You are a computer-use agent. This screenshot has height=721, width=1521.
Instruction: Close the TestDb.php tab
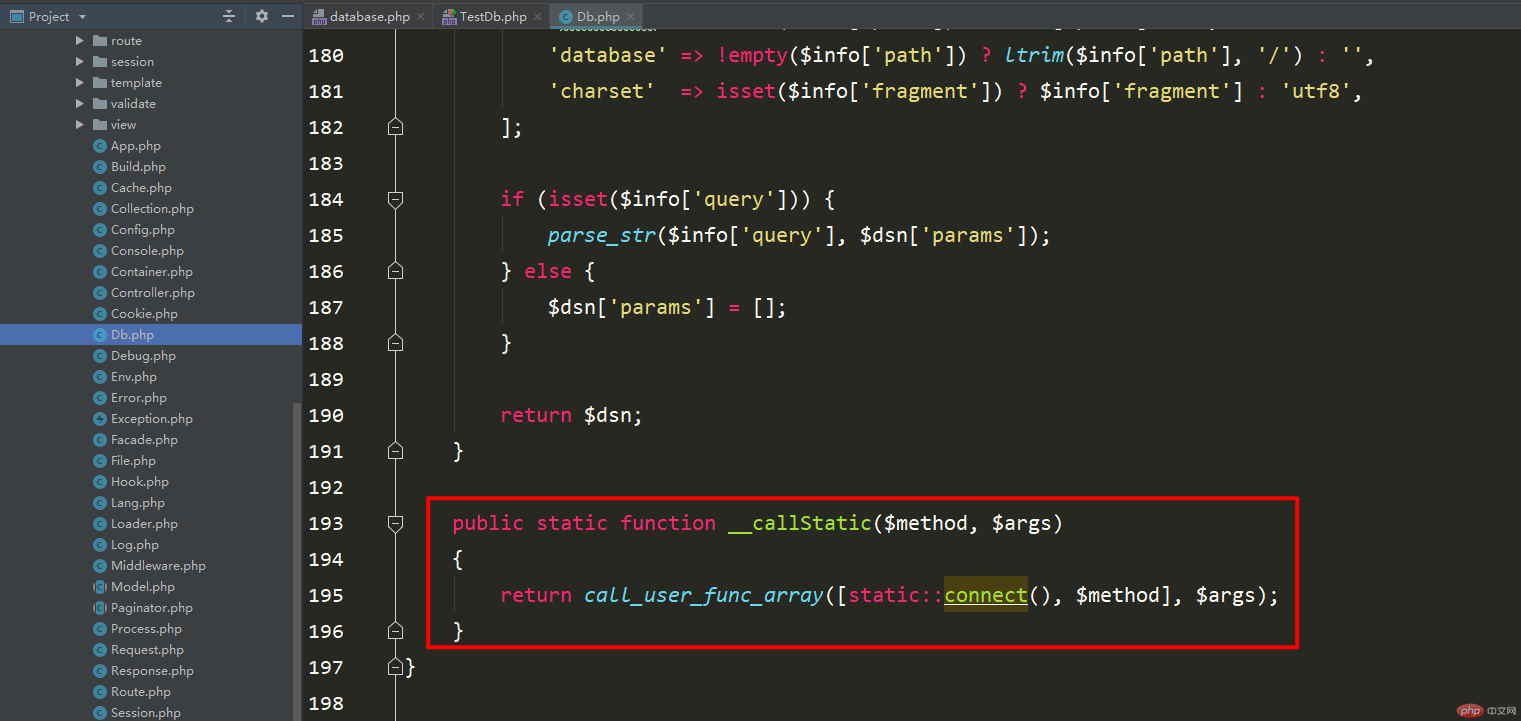click(x=537, y=17)
